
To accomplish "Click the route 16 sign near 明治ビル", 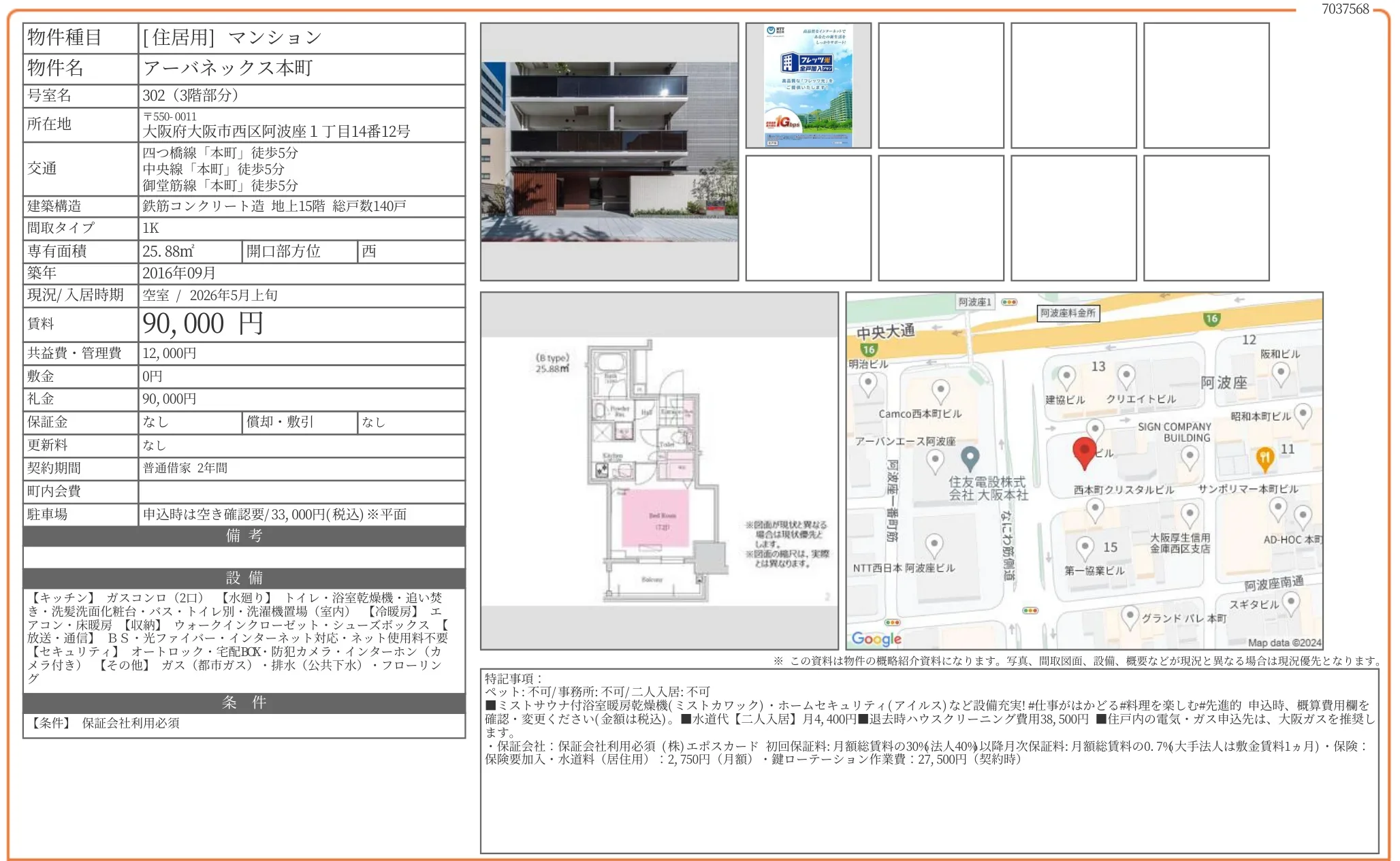I will pos(869,349).
